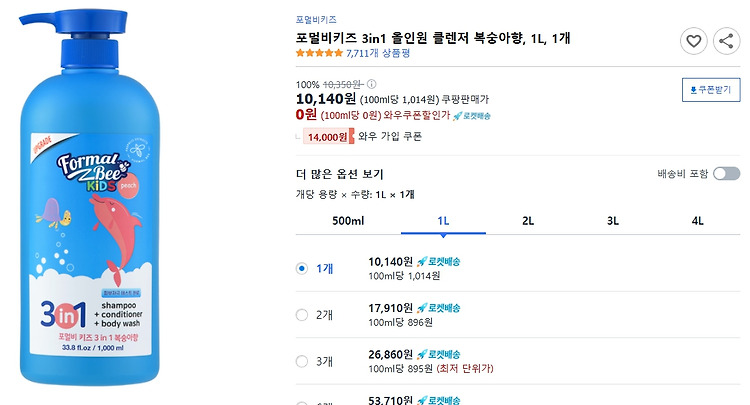The width and height of the screenshot is (750, 405).
Task: Open the 포멀비키즈 brand link
Action: point(316,20)
